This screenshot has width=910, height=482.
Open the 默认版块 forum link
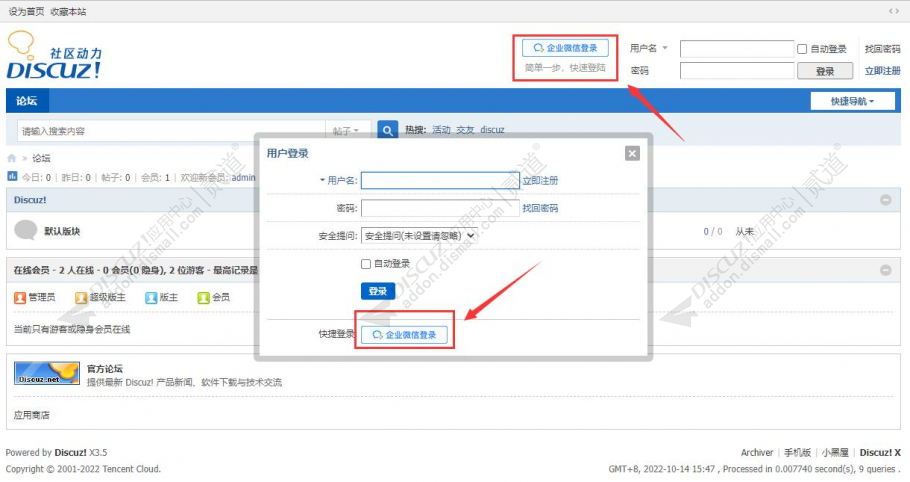(62, 231)
